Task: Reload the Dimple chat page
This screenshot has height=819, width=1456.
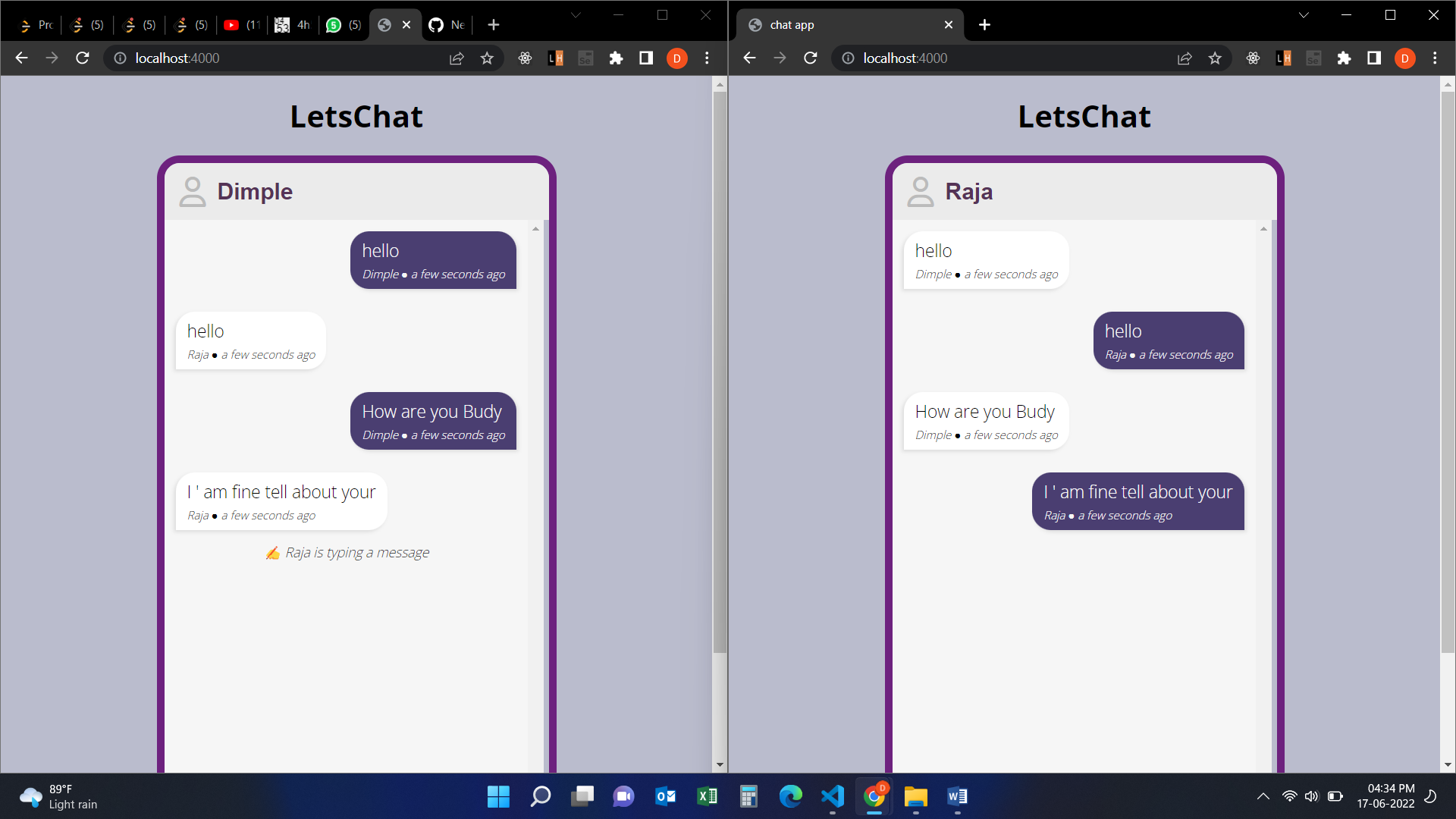Action: [x=82, y=58]
